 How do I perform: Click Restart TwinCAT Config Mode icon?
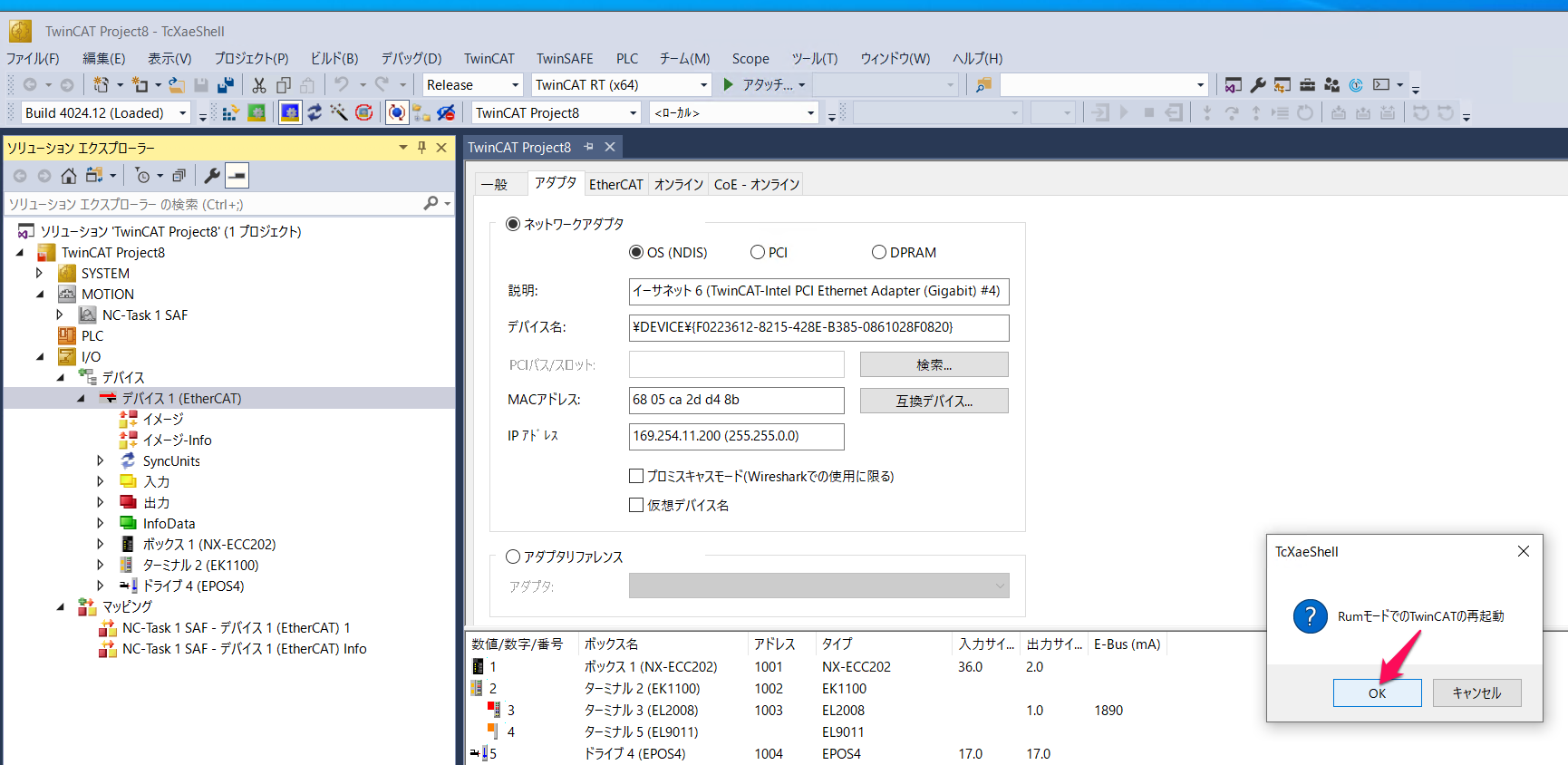(290, 112)
